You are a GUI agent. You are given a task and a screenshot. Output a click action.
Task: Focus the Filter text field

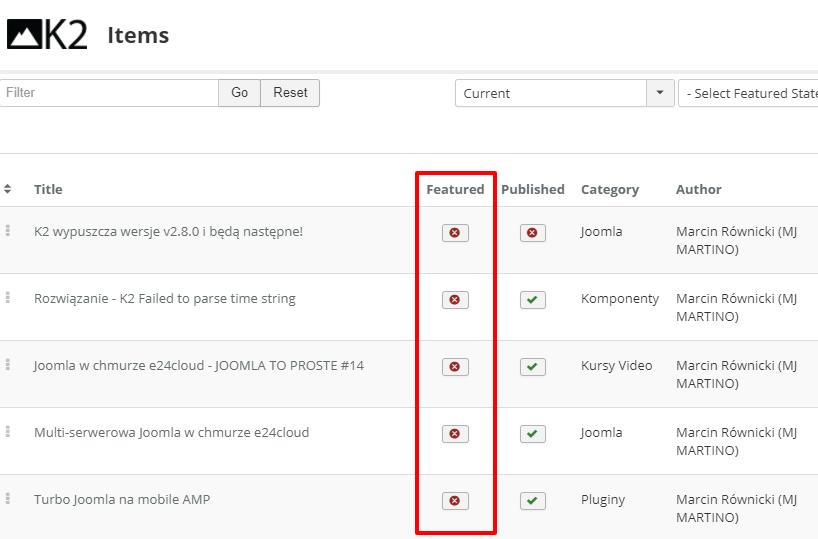(x=109, y=93)
